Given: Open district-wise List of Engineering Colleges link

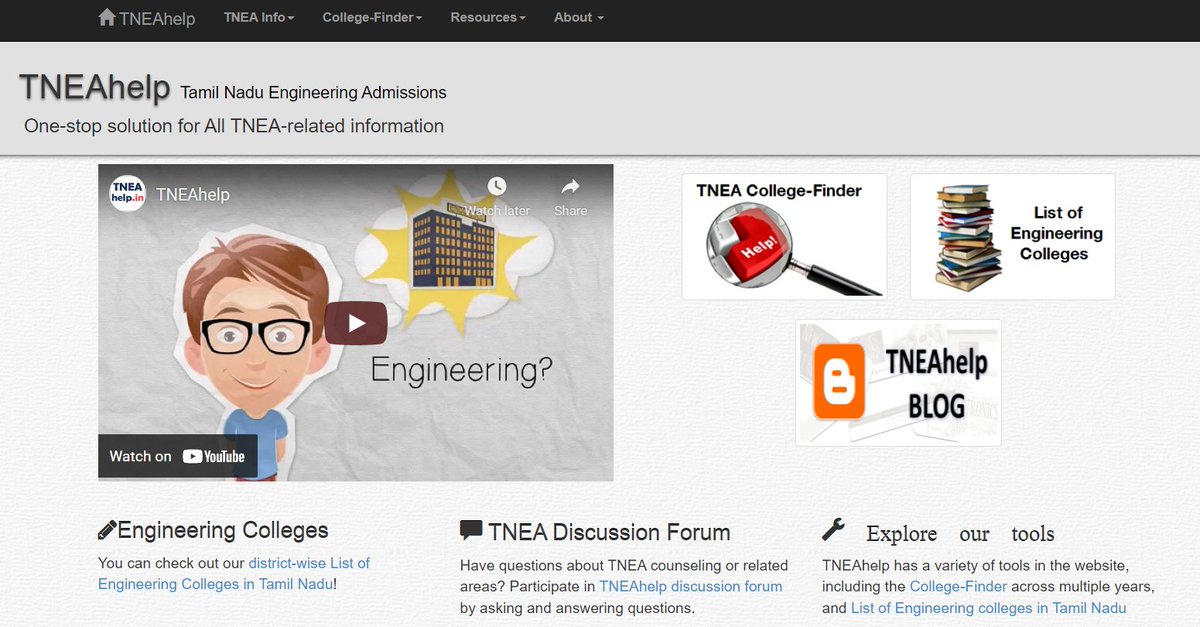Looking at the screenshot, I should click(234, 574).
